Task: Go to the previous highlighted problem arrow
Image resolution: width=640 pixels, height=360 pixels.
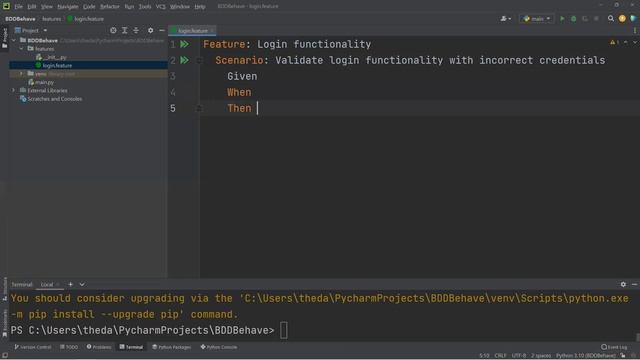Action: click(626, 42)
